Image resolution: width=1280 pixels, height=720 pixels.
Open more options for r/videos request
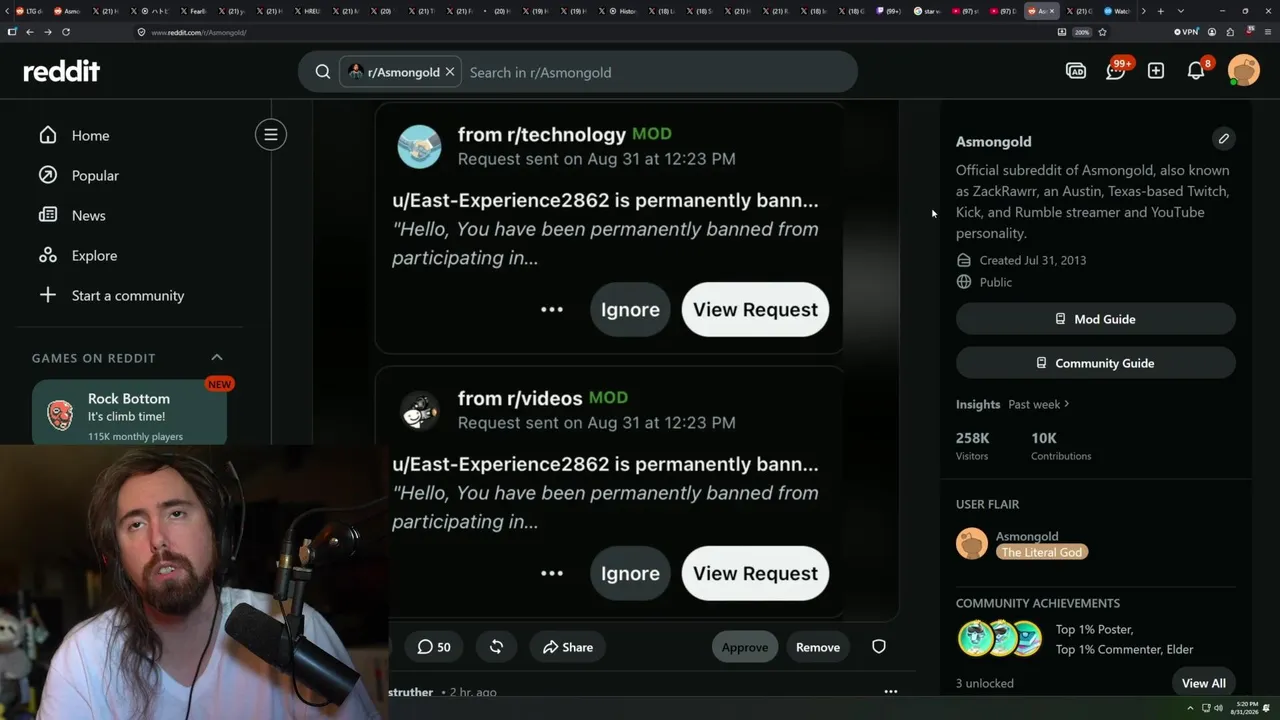552,573
